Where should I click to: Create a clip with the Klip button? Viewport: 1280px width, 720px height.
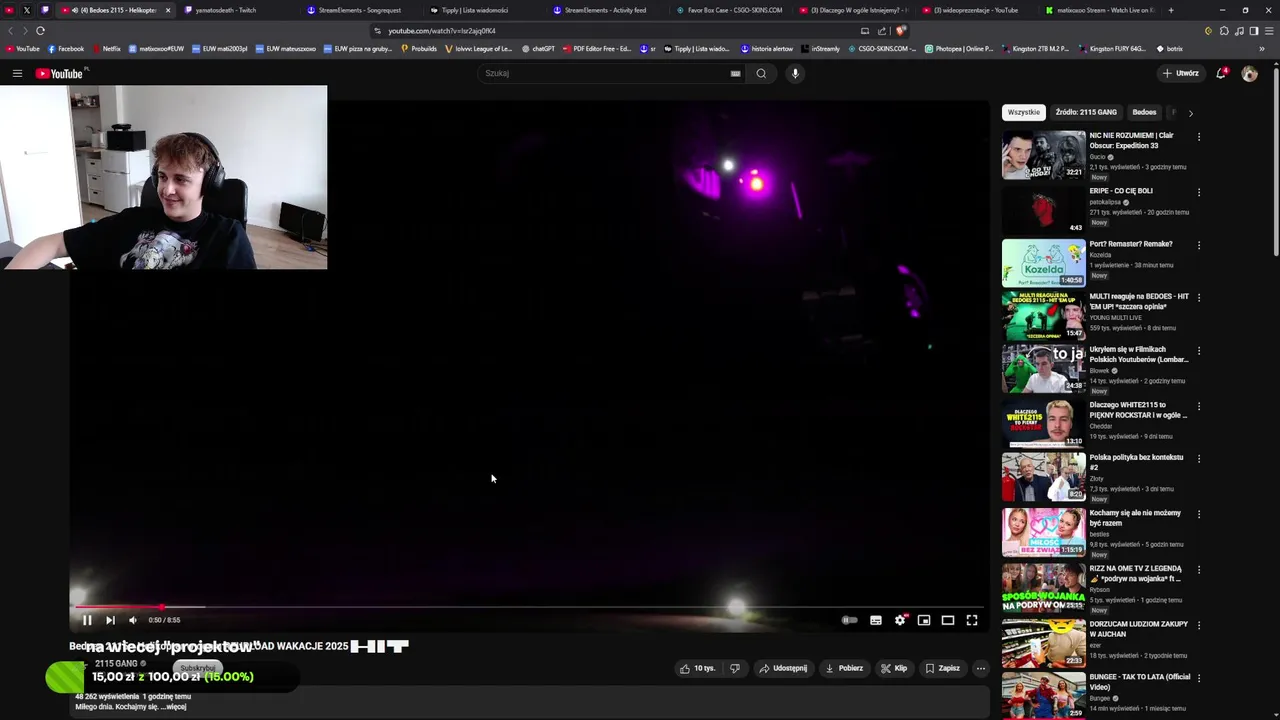894,668
